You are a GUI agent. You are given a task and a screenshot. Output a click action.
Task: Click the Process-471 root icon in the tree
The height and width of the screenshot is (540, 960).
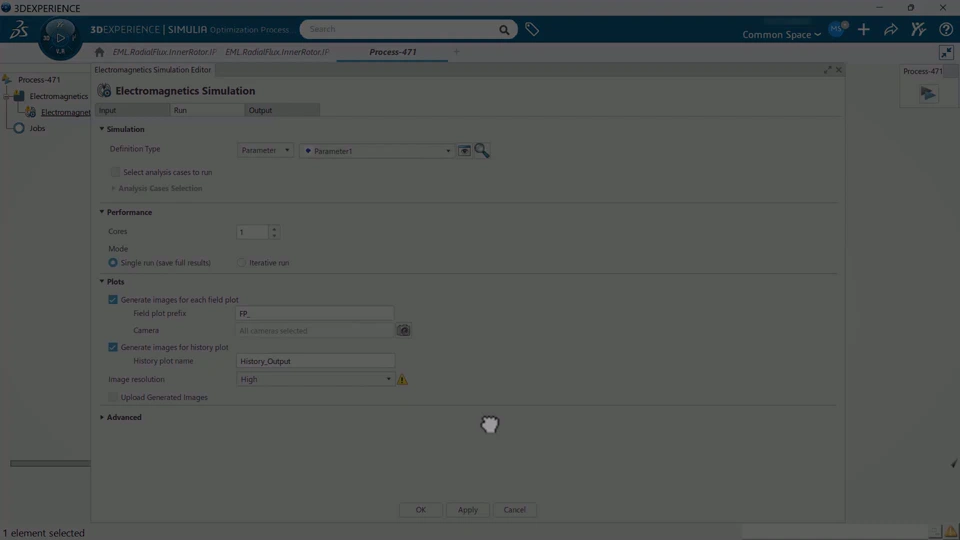click(7, 80)
